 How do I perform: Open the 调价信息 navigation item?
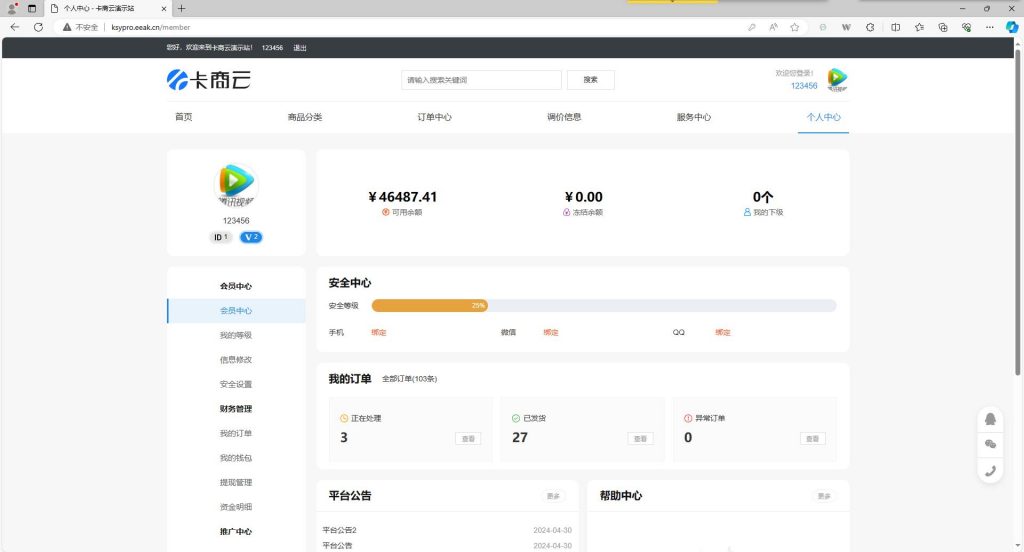pyautogui.click(x=564, y=117)
